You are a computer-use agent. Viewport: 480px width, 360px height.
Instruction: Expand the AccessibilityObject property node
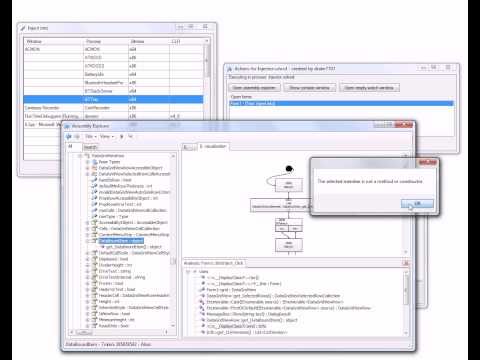pos(87,222)
